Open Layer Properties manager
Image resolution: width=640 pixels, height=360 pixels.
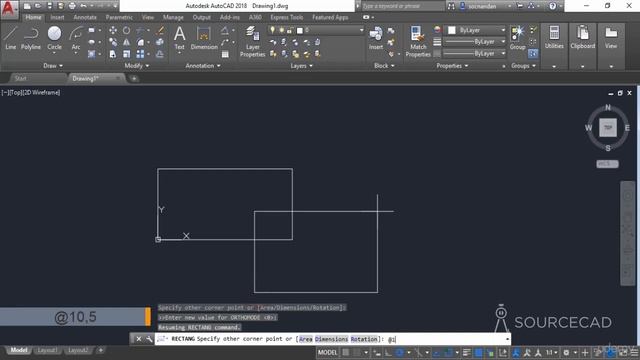(x=252, y=41)
